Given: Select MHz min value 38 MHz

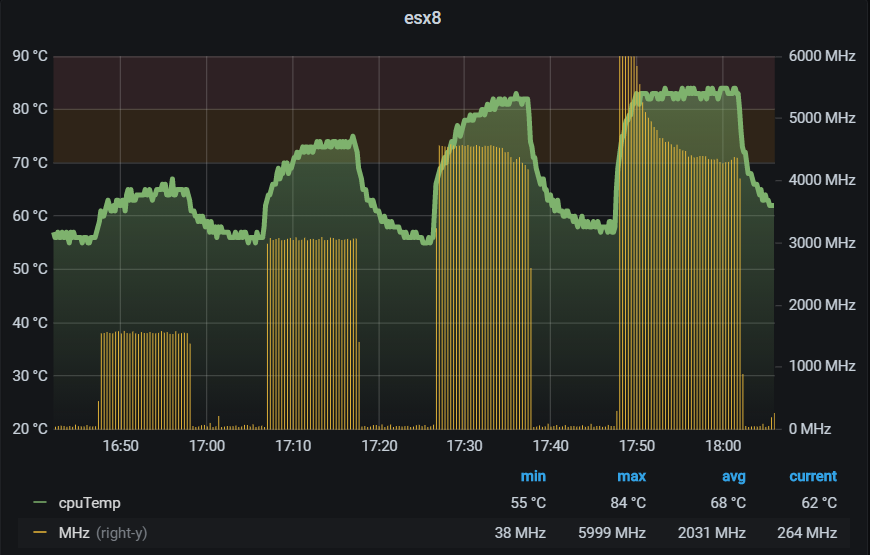Looking at the screenshot, I should [x=520, y=533].
